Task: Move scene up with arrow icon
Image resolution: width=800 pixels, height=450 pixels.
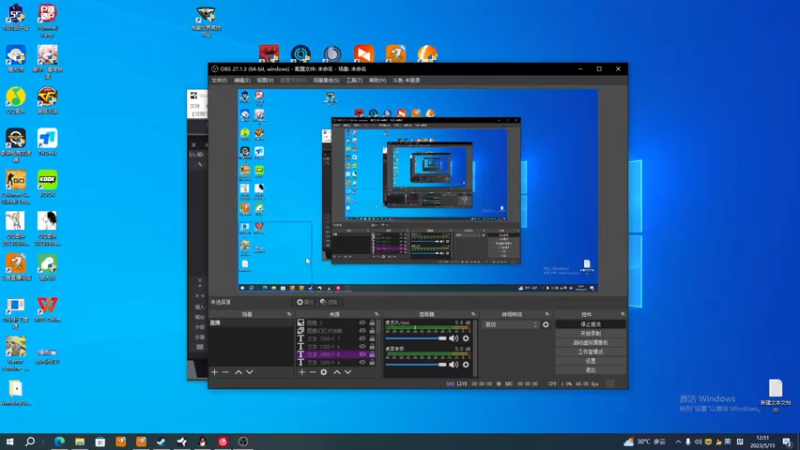Action: 238,372
